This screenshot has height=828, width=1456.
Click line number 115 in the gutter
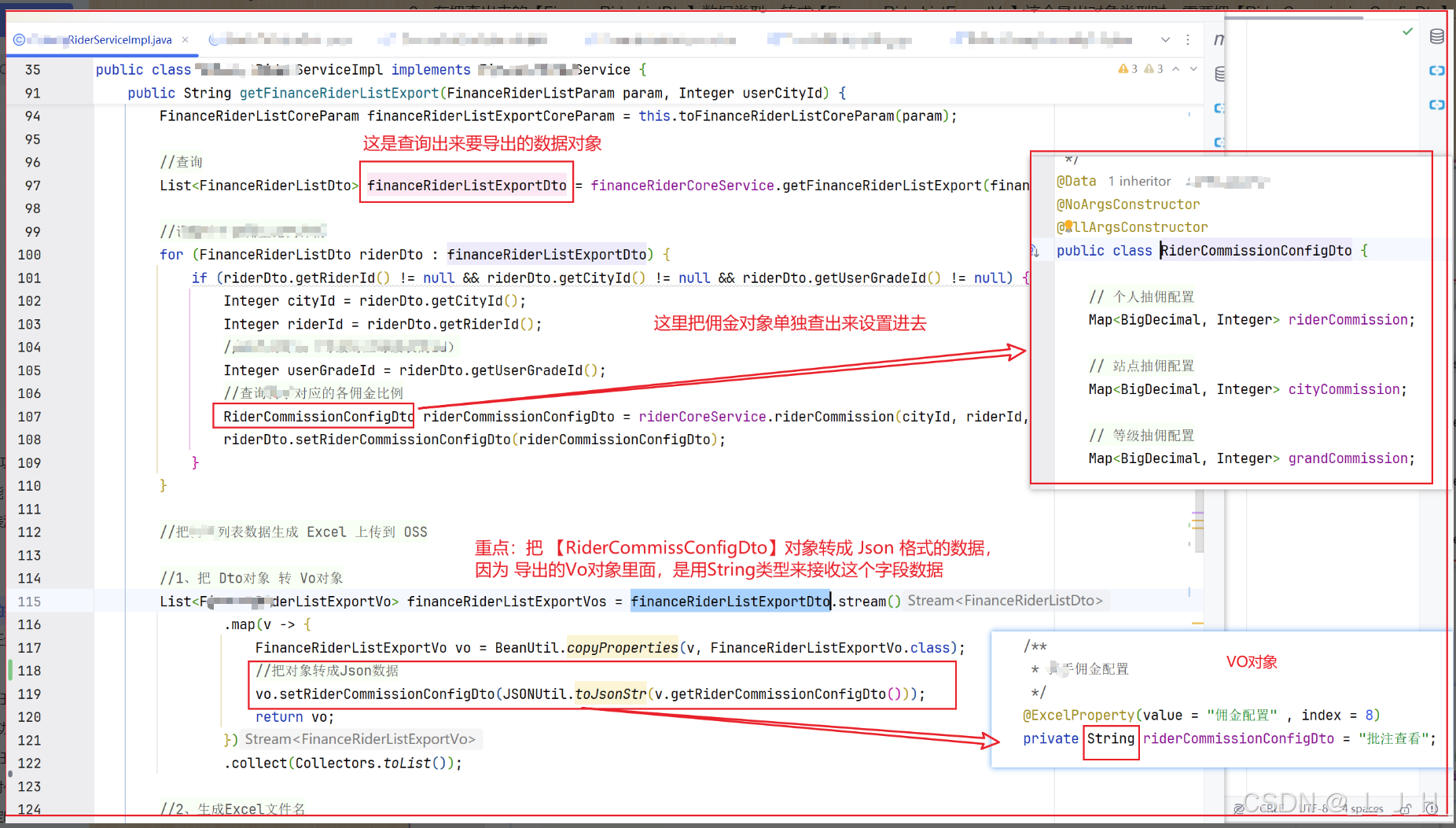click(x=29, y=602)
